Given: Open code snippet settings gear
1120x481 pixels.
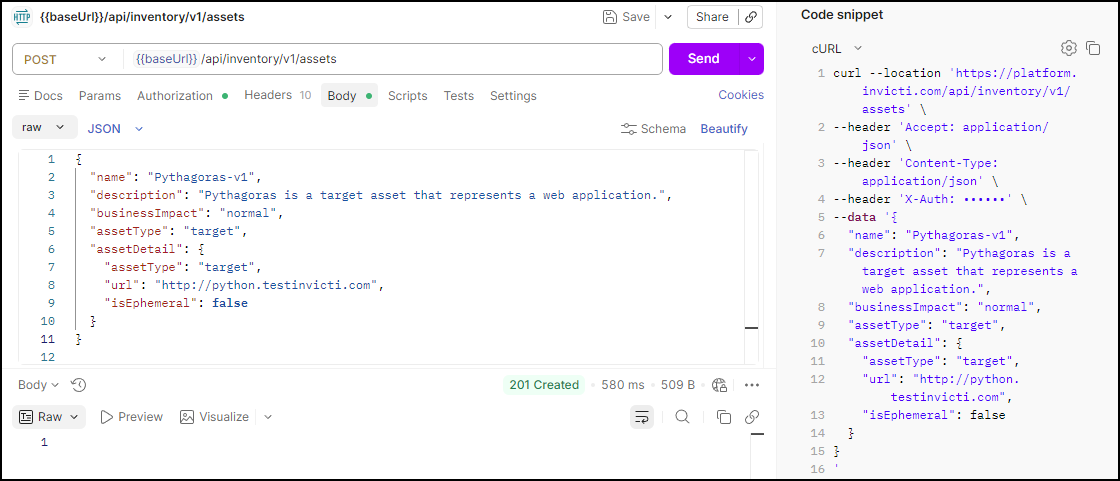Looking at the screenshot, I should [1068, 48].
